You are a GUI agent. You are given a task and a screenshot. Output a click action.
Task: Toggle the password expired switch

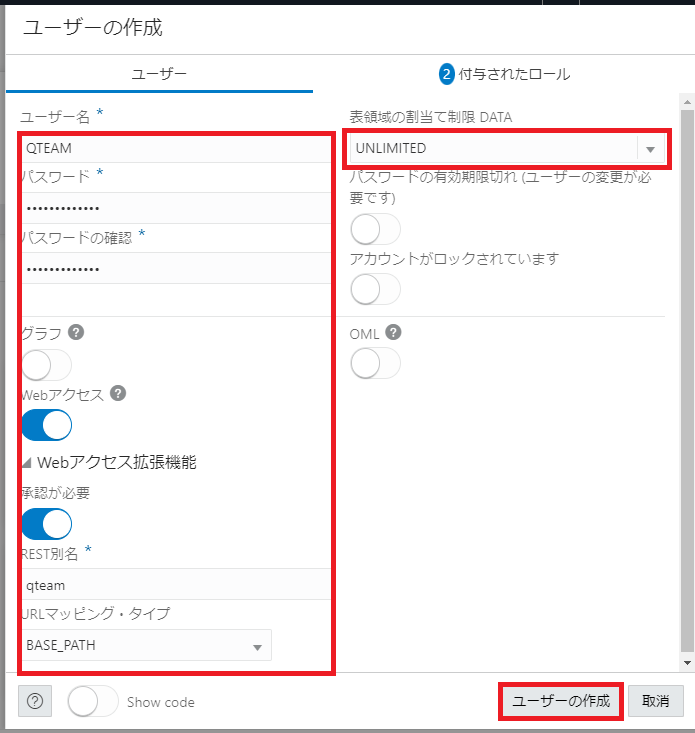pyautogui.click(x=375, y=229)
